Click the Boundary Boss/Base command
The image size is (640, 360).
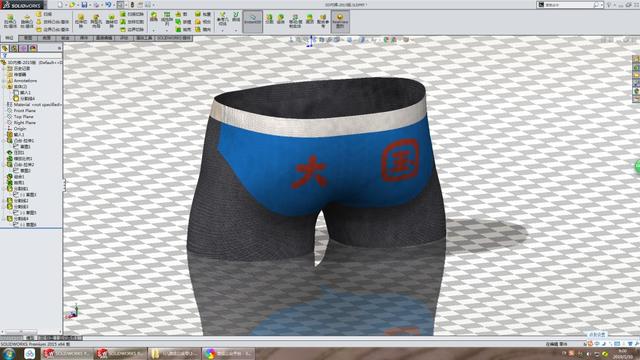pyautogui.click(x=52, y=29)
